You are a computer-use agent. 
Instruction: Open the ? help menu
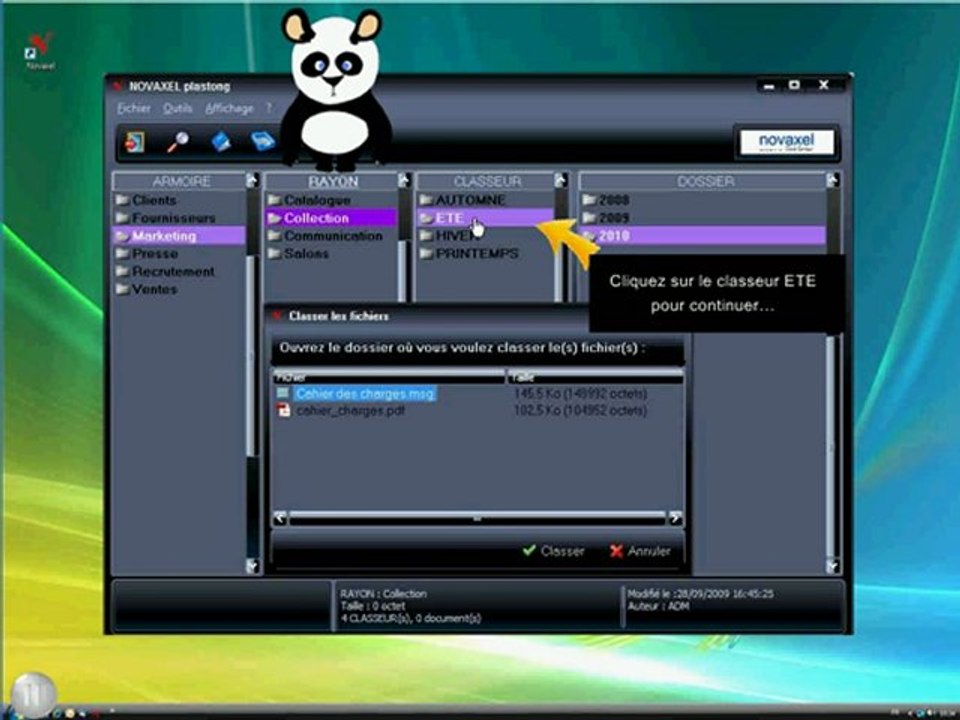click(268, 108)
